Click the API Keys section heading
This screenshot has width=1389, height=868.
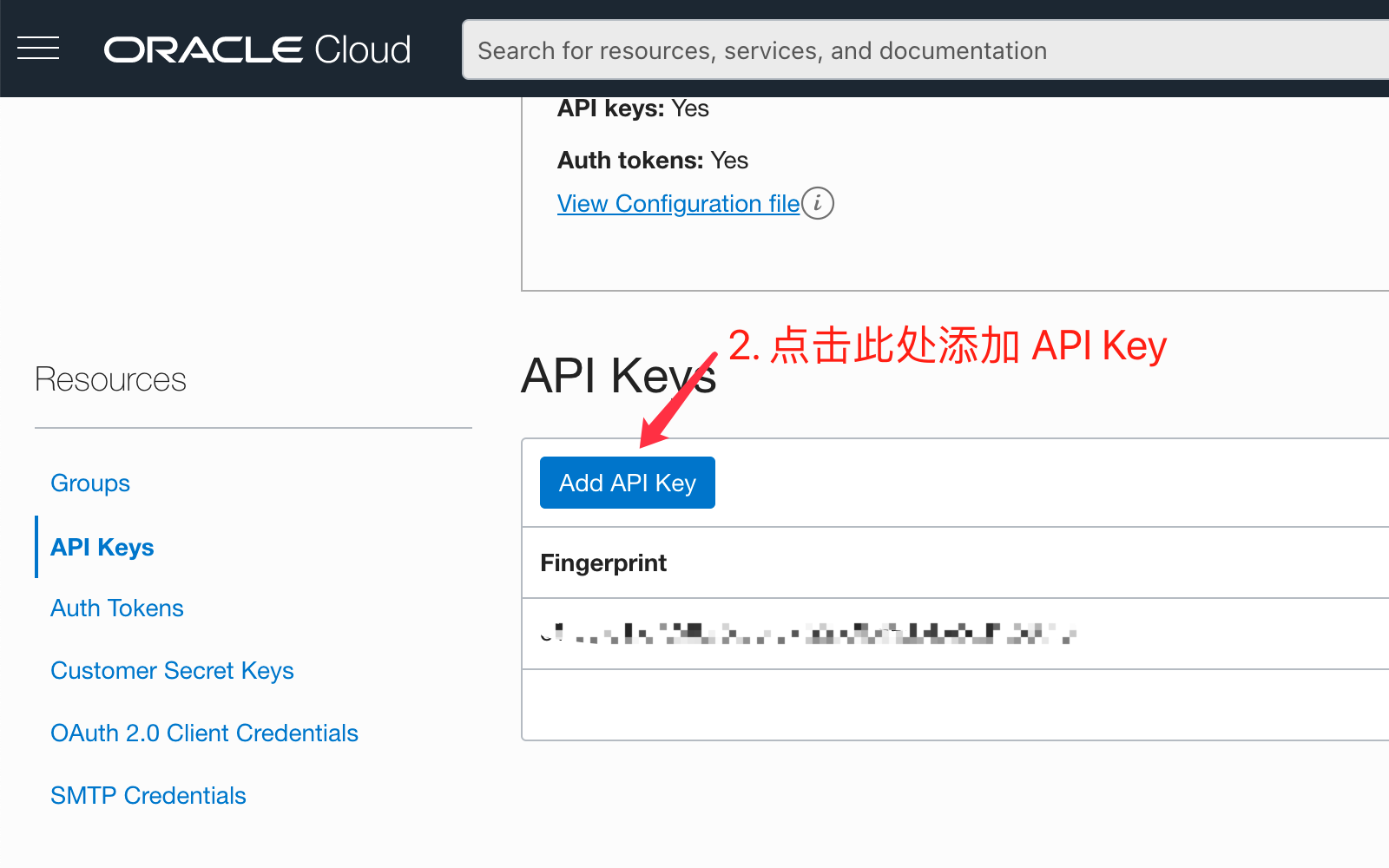coord(618,377)
